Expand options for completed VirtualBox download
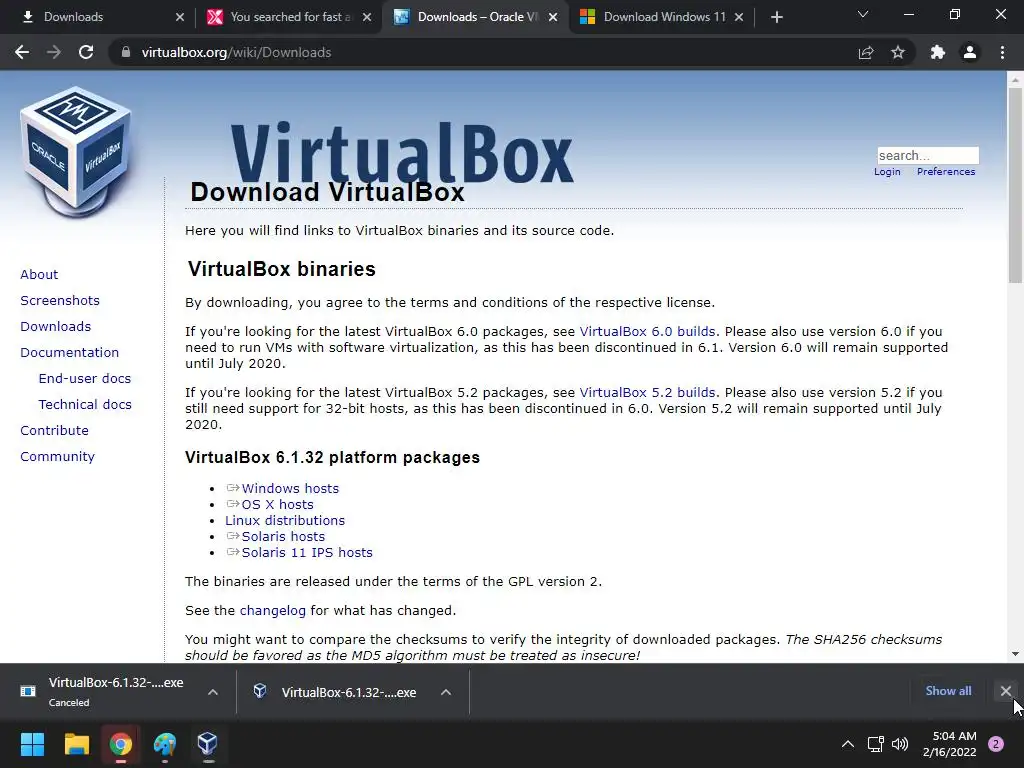The height and width of the screenshot is (768, 1024). pyautogui.click(x=446, y=692)
